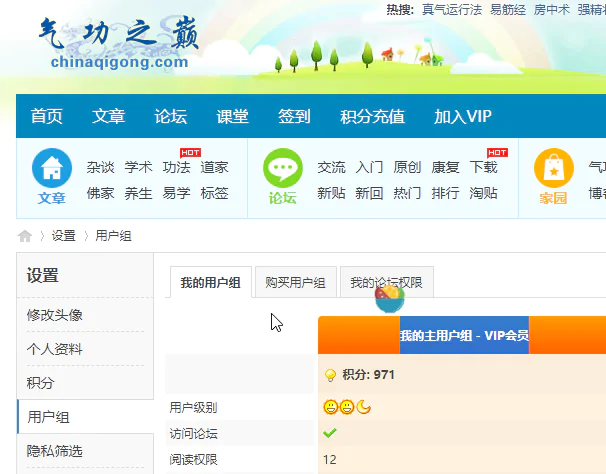Open 康复 forum section
Viewport: 606px width, 474px height.
(445, 167)
